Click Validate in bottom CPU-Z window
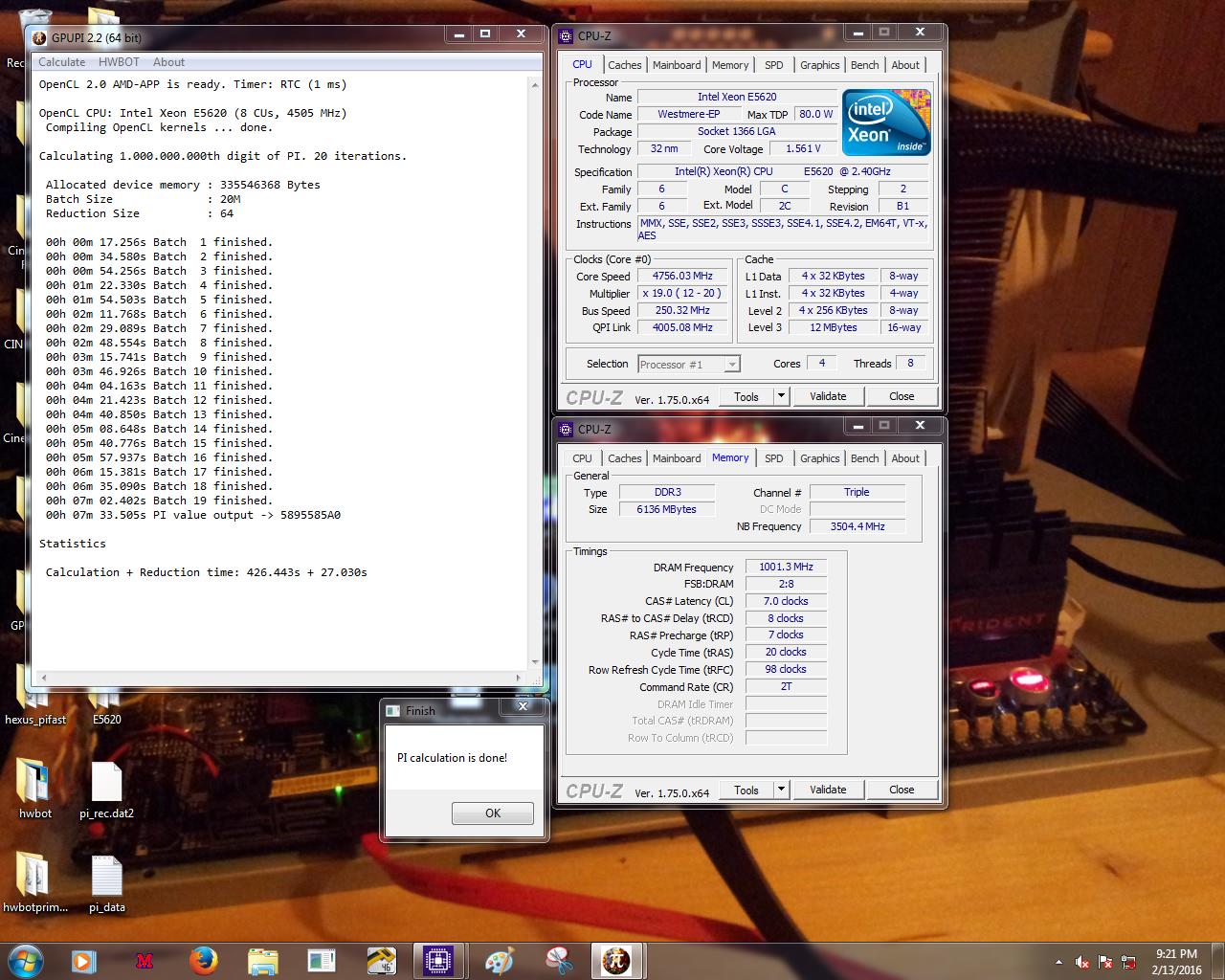Viewport: 1225px width, 980px height. (828, 790)
